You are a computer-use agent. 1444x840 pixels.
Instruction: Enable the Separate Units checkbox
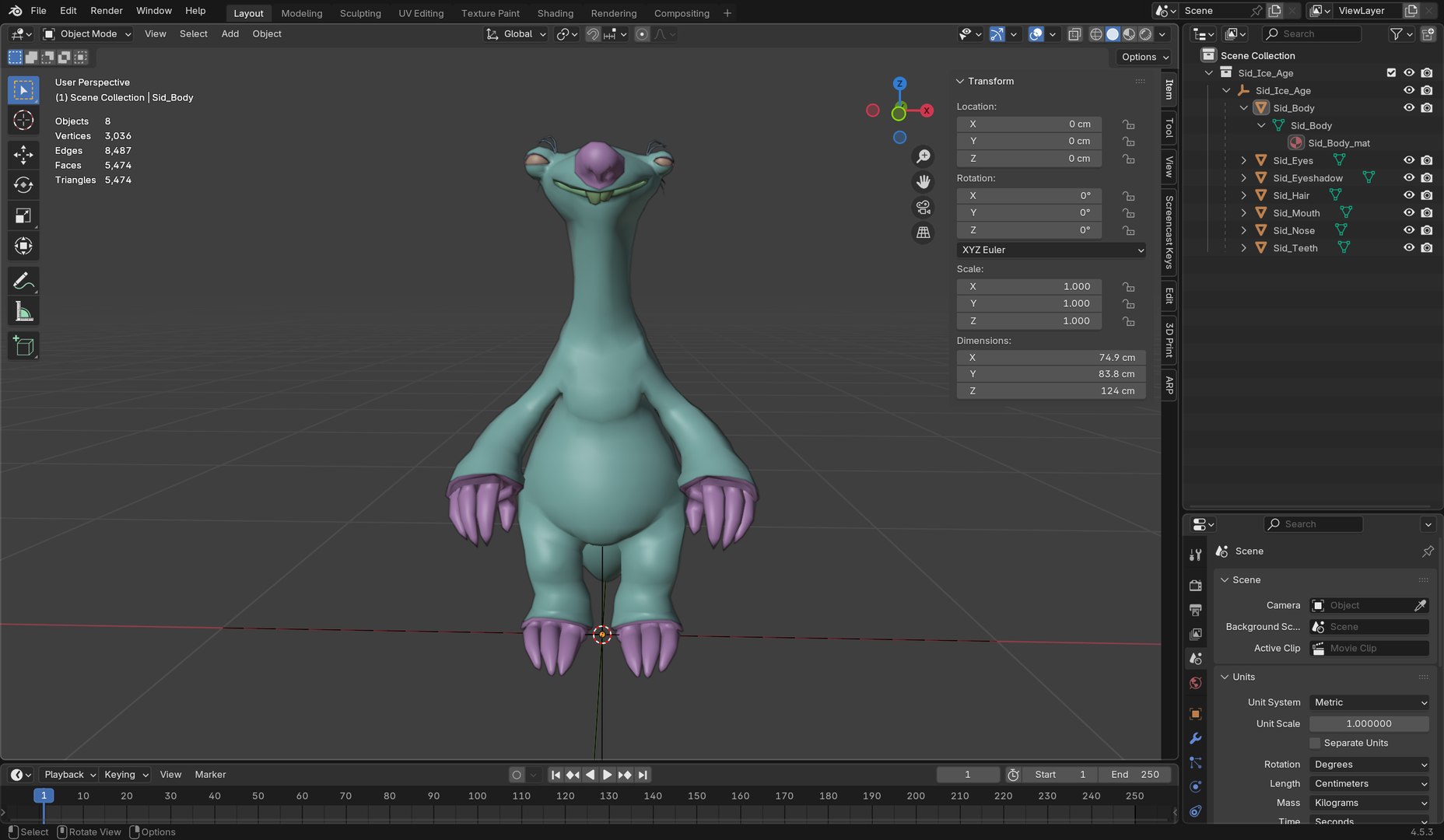tap(1315, 743)
